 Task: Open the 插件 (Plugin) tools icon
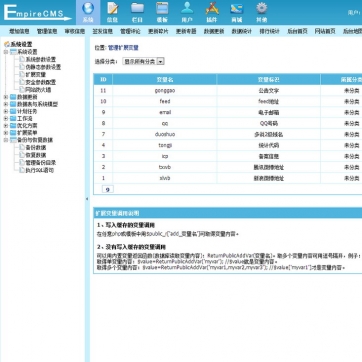(212, 8)
